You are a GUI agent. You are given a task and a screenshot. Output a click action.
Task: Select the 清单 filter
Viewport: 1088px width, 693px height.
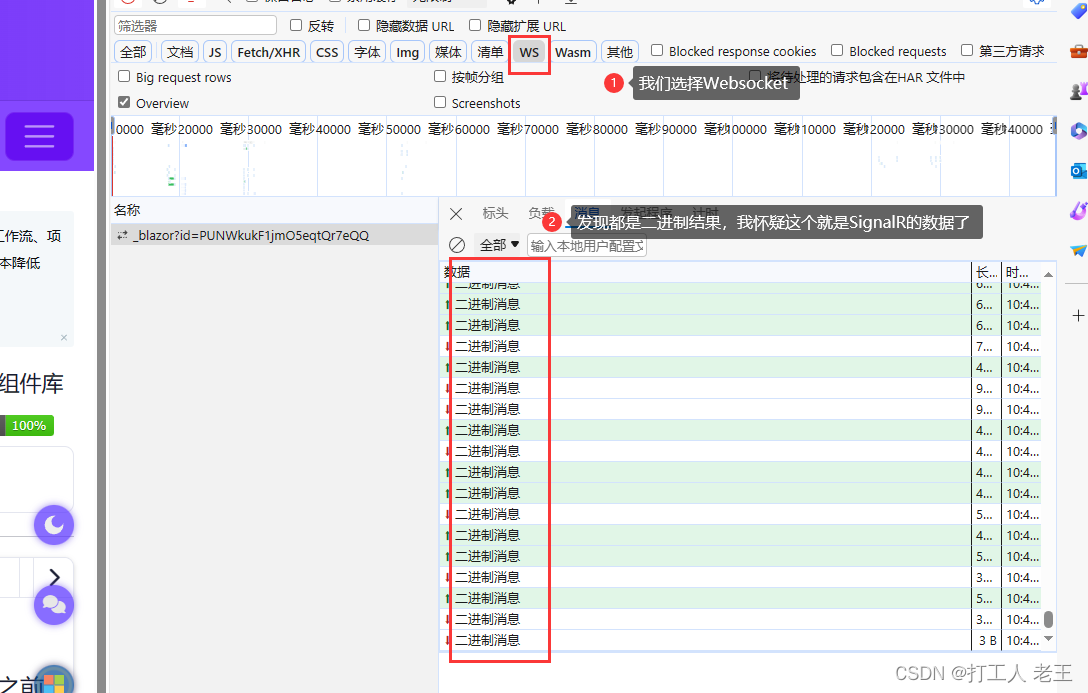490,52
